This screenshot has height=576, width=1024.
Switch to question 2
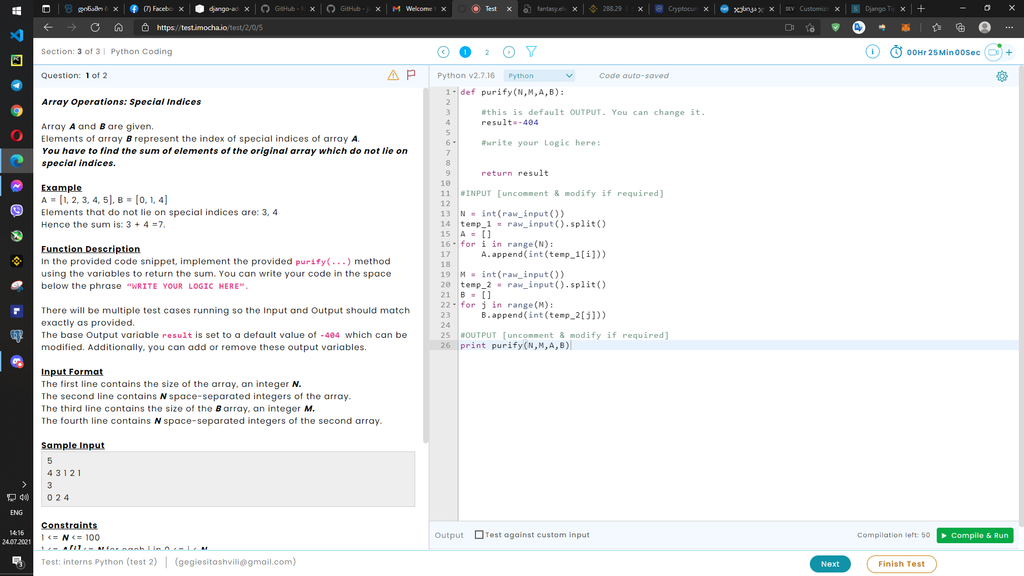point(487,51)
